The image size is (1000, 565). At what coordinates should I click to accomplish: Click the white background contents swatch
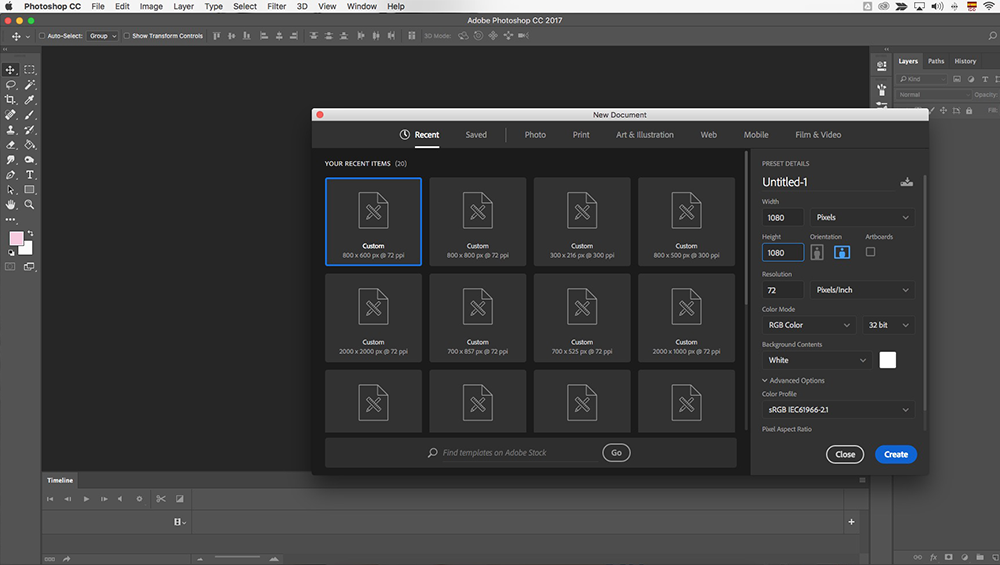[x=887, y=360]
